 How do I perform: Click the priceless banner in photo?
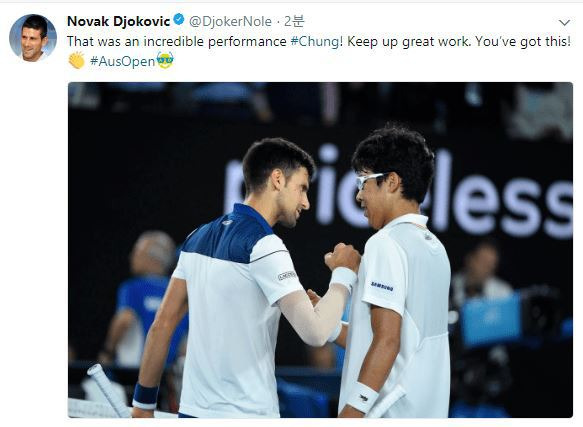pyautogui.click(x=398, y=195)
